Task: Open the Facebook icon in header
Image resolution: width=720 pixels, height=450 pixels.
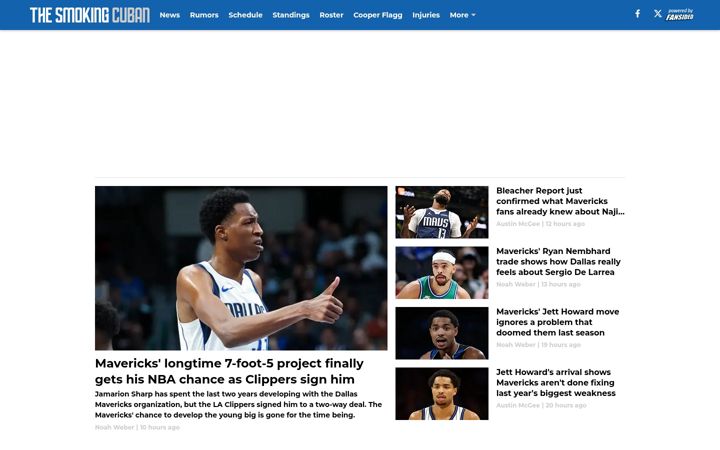Action: click(x=637, y=14)
